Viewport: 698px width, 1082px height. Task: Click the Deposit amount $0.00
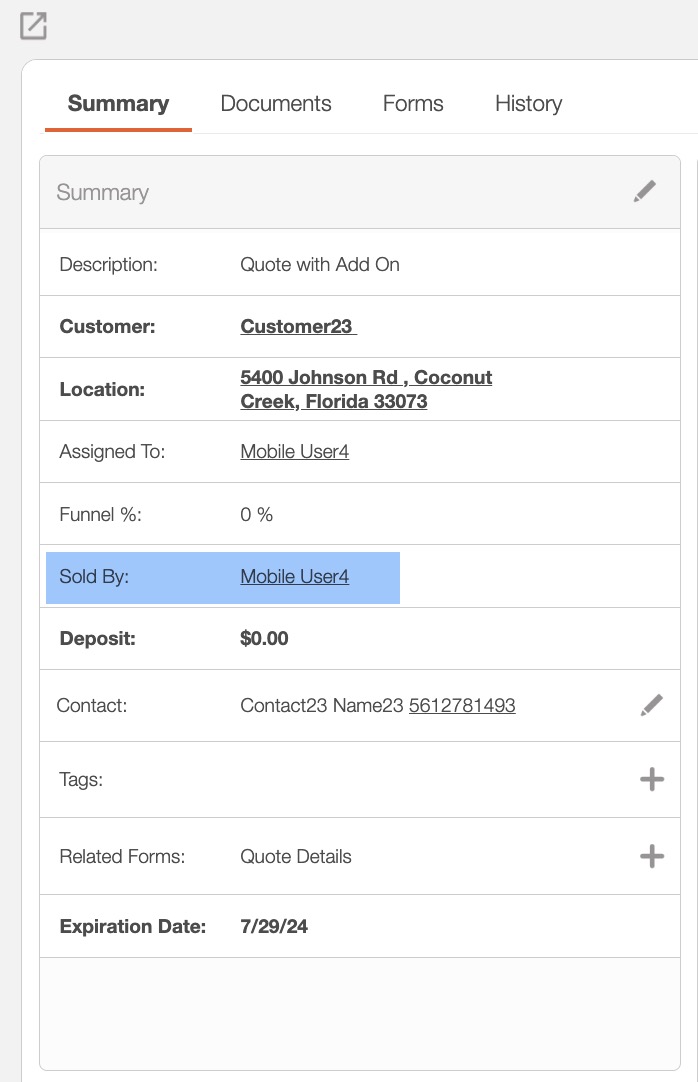tap(264, 639)
